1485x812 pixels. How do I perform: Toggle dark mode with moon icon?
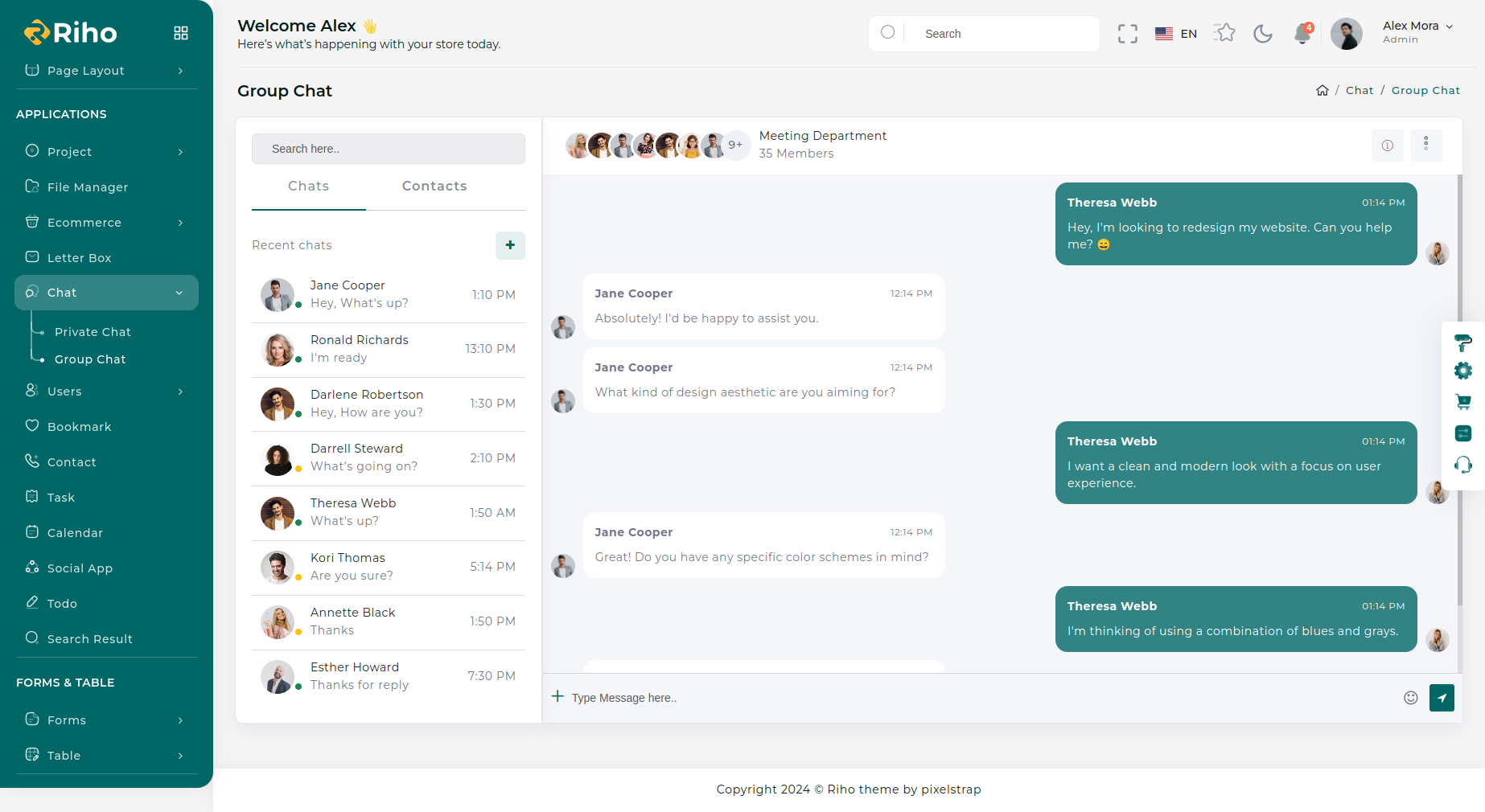click(x=1263, y=34)
